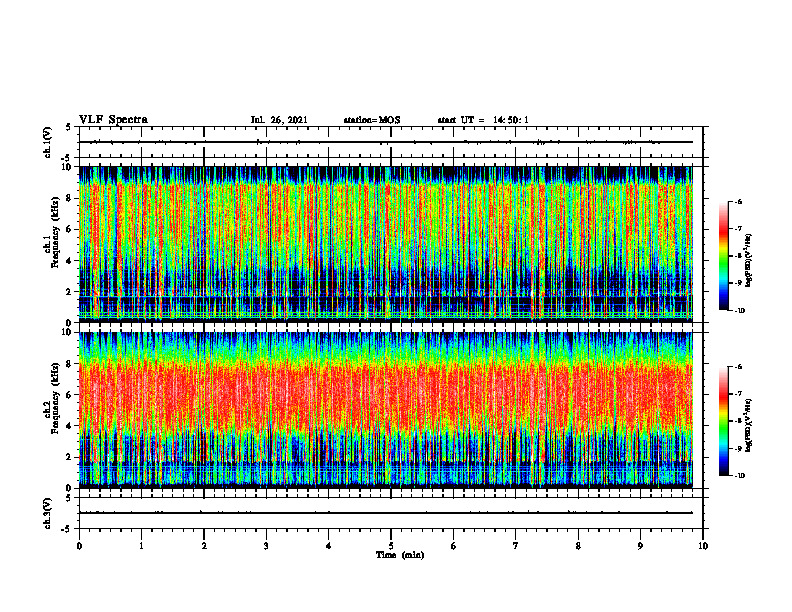Click the "-6" tick on ch.2 colorbar
This screenshot has height=612, width=792.
pos(738,367)
